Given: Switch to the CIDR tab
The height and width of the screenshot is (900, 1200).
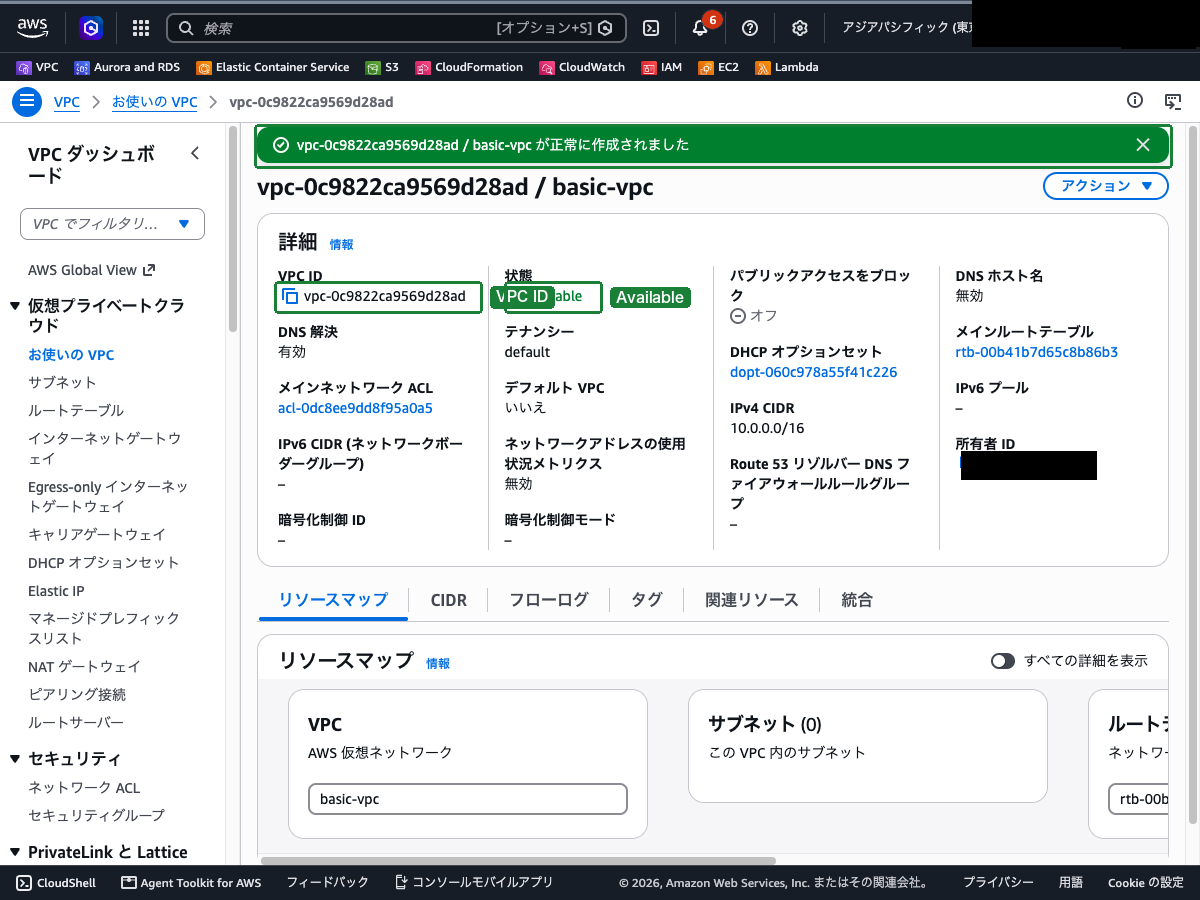Looking at the screenshot, I should 449,600.
